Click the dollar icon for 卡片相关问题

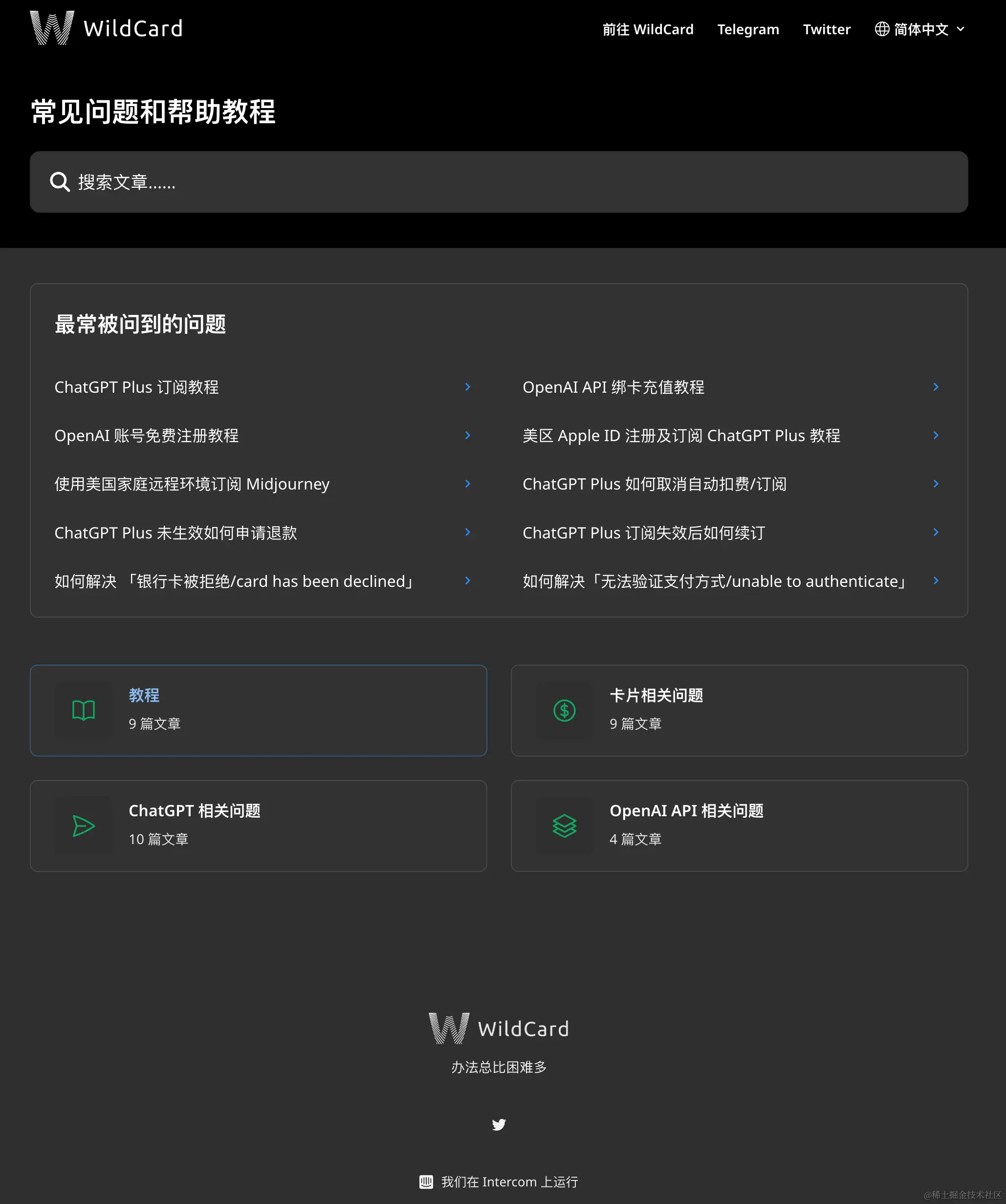click(x=564, y=711)
